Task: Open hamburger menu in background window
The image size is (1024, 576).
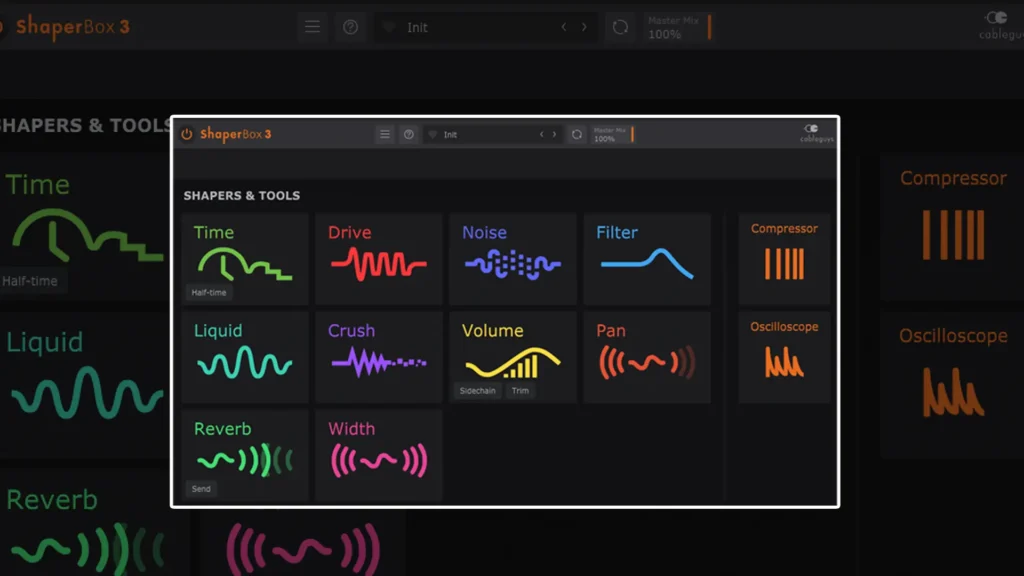Action: tap(312, 27)
